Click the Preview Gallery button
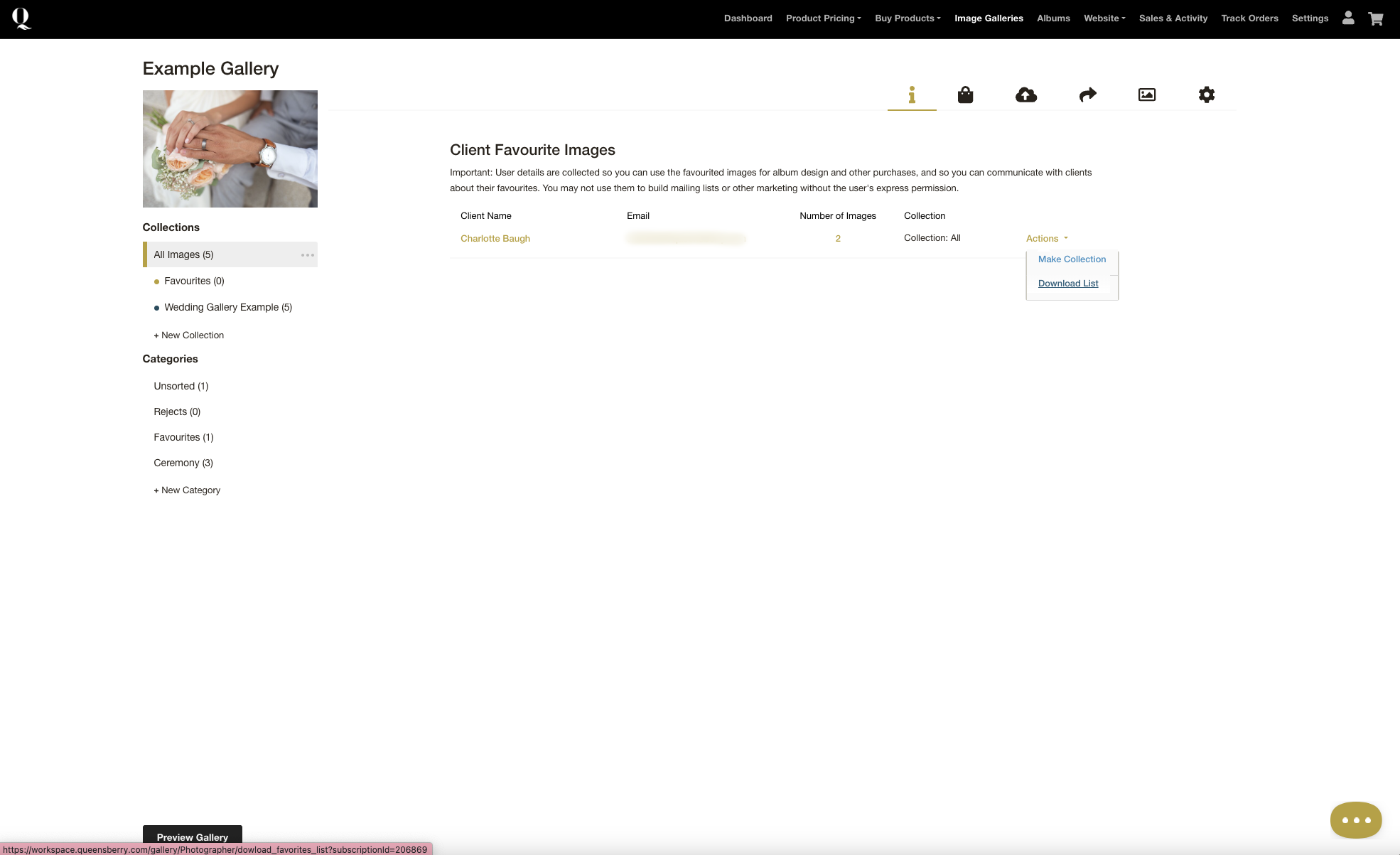 (x=193, y=836)
